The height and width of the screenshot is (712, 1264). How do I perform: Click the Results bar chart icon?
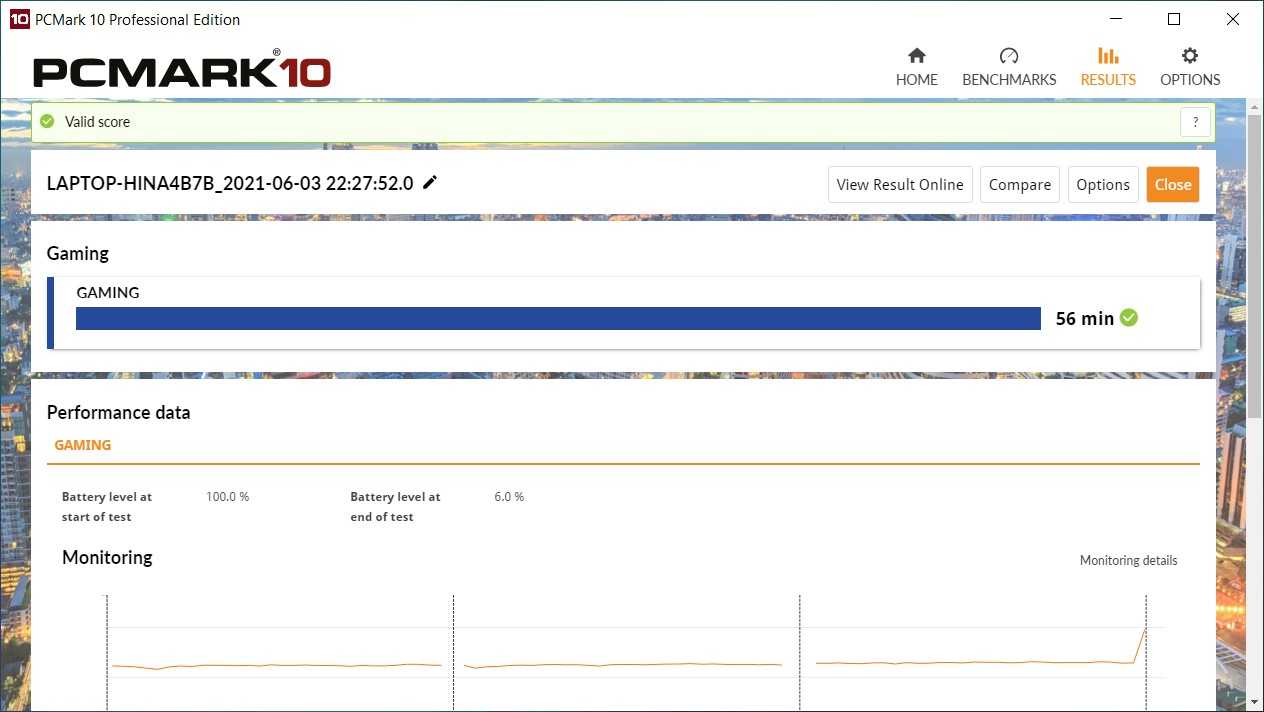(x=1108, y=56)
